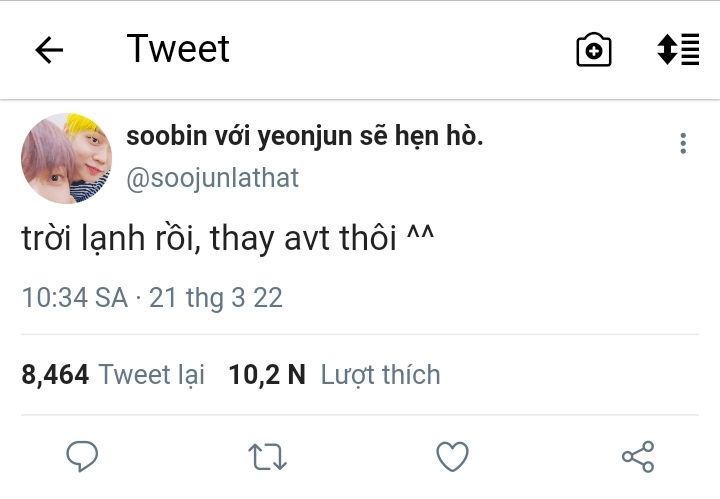Open the @soojunlathat handle
The height and width of the screenshot is (499, 720).
[x=212, y=179]
